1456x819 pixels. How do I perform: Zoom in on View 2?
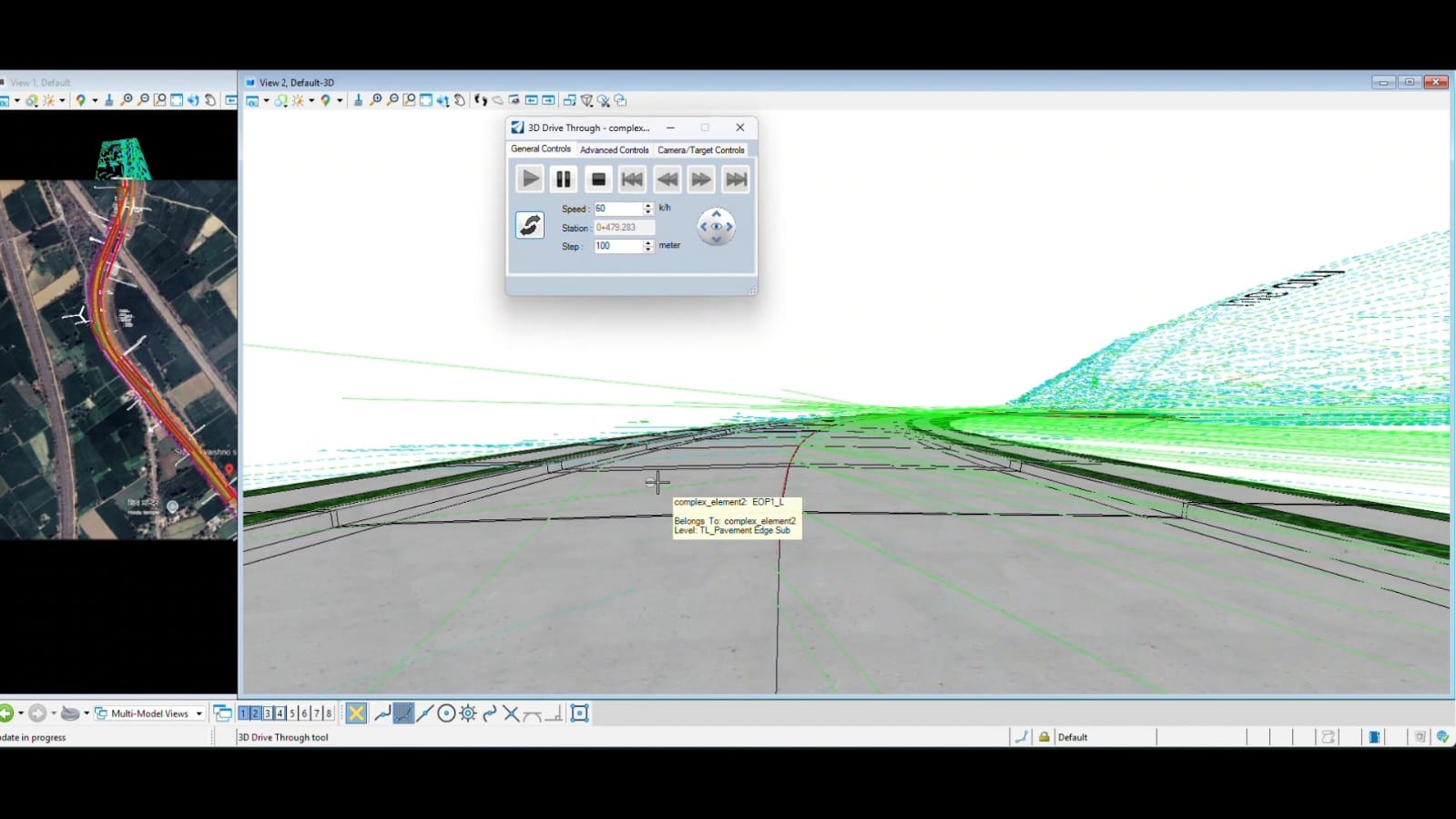[x=375, y=100]
